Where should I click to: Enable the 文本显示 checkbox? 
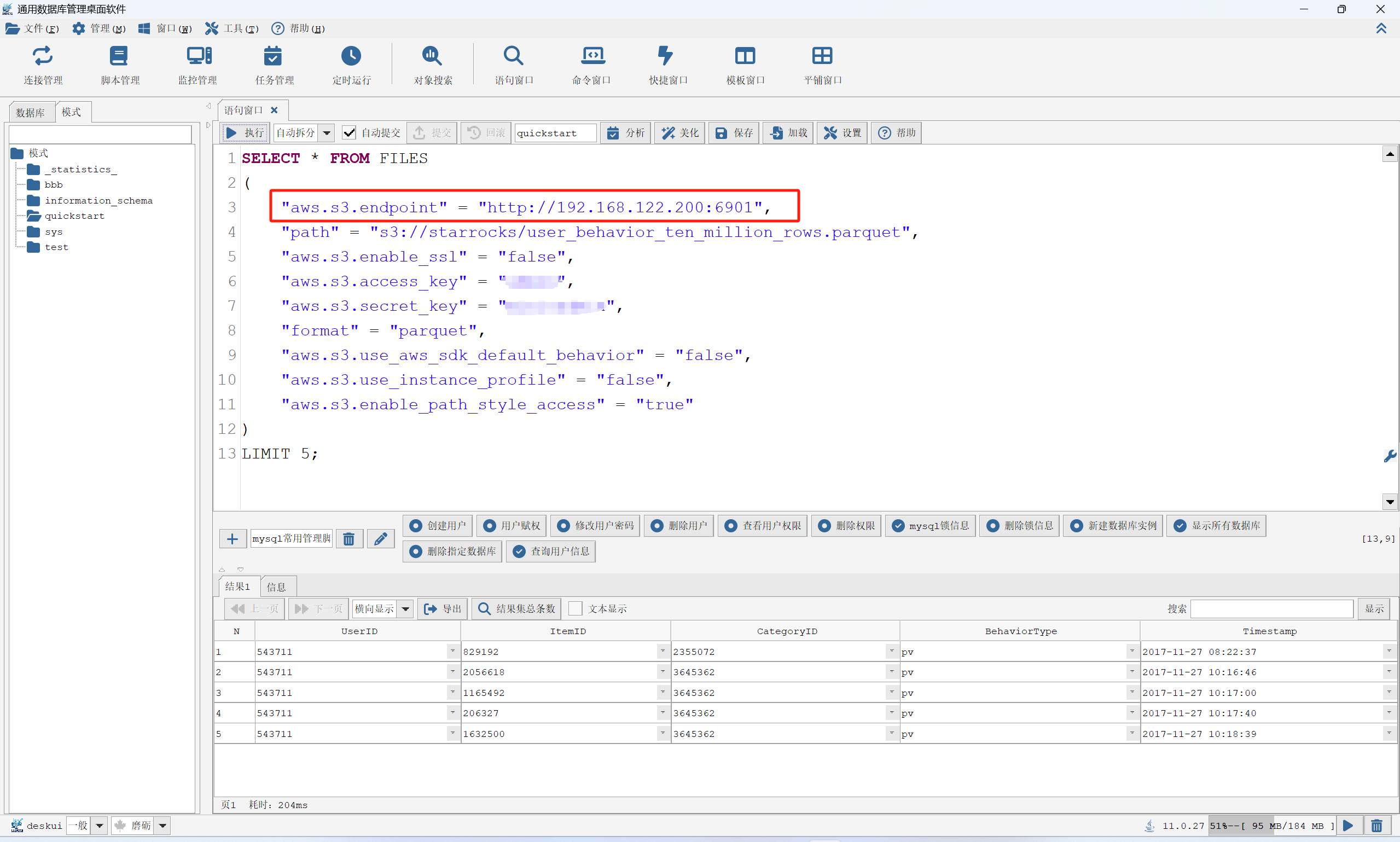tap(575, 608)
